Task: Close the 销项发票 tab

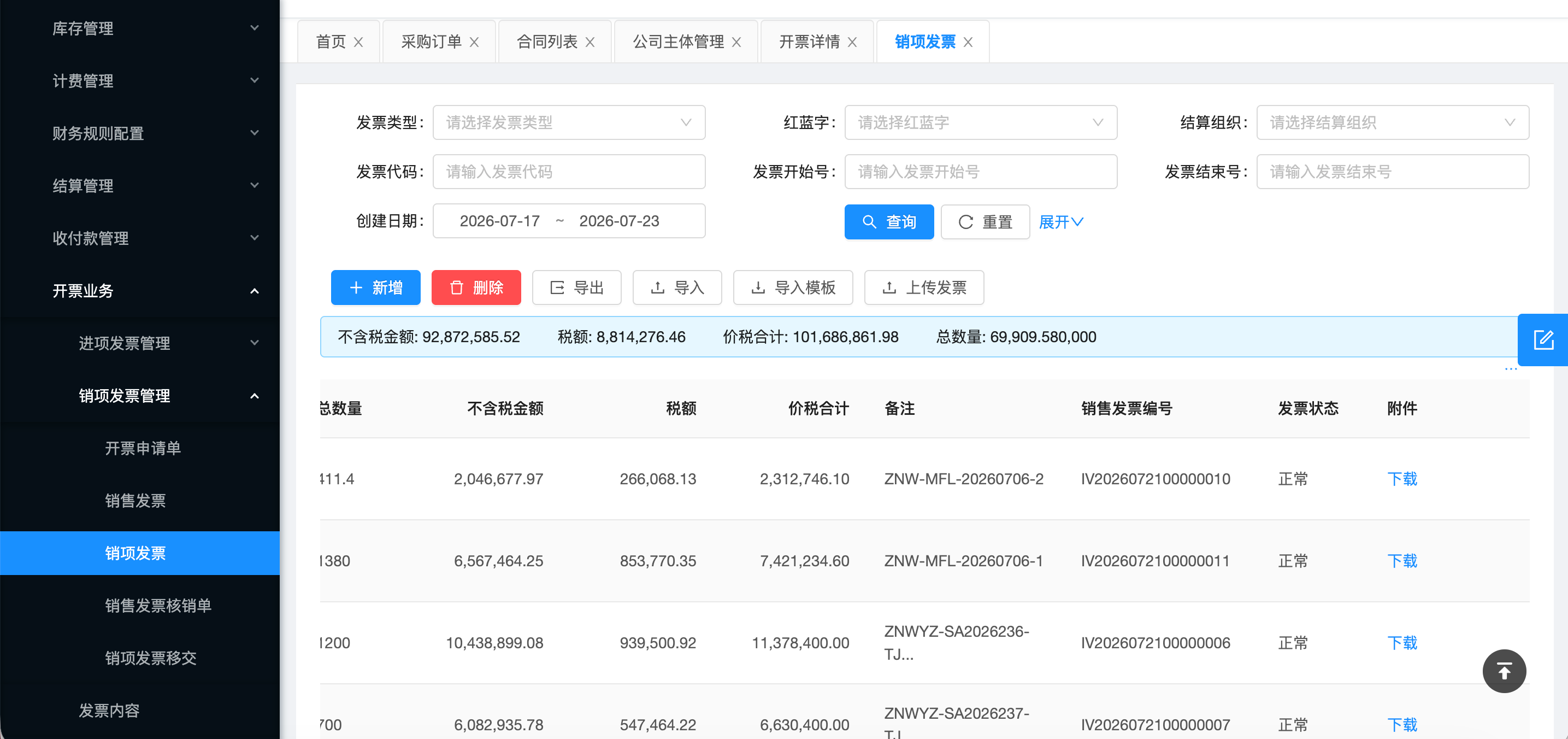Action: coord(968,42)
